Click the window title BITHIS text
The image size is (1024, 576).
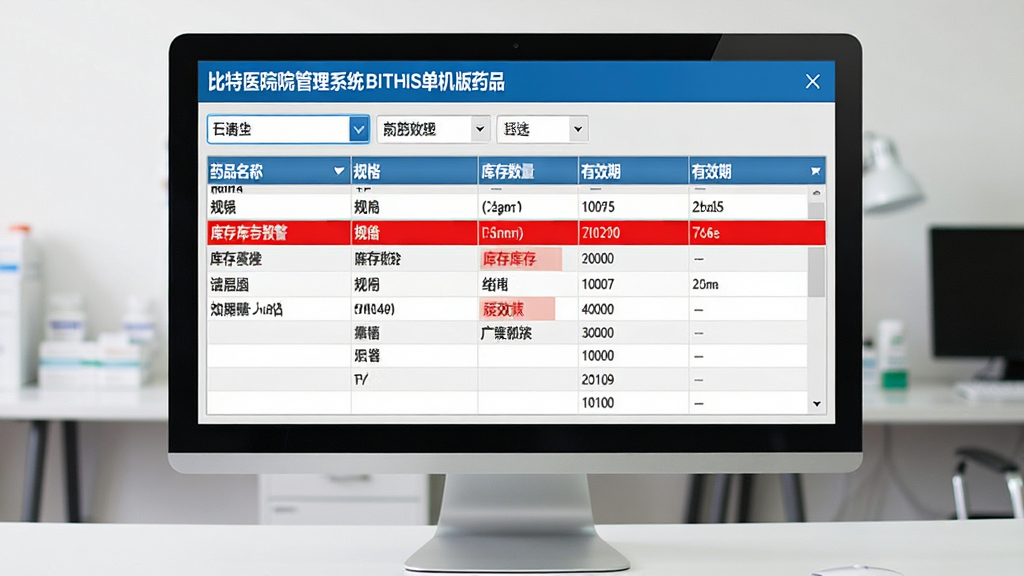tap(393, 82)
